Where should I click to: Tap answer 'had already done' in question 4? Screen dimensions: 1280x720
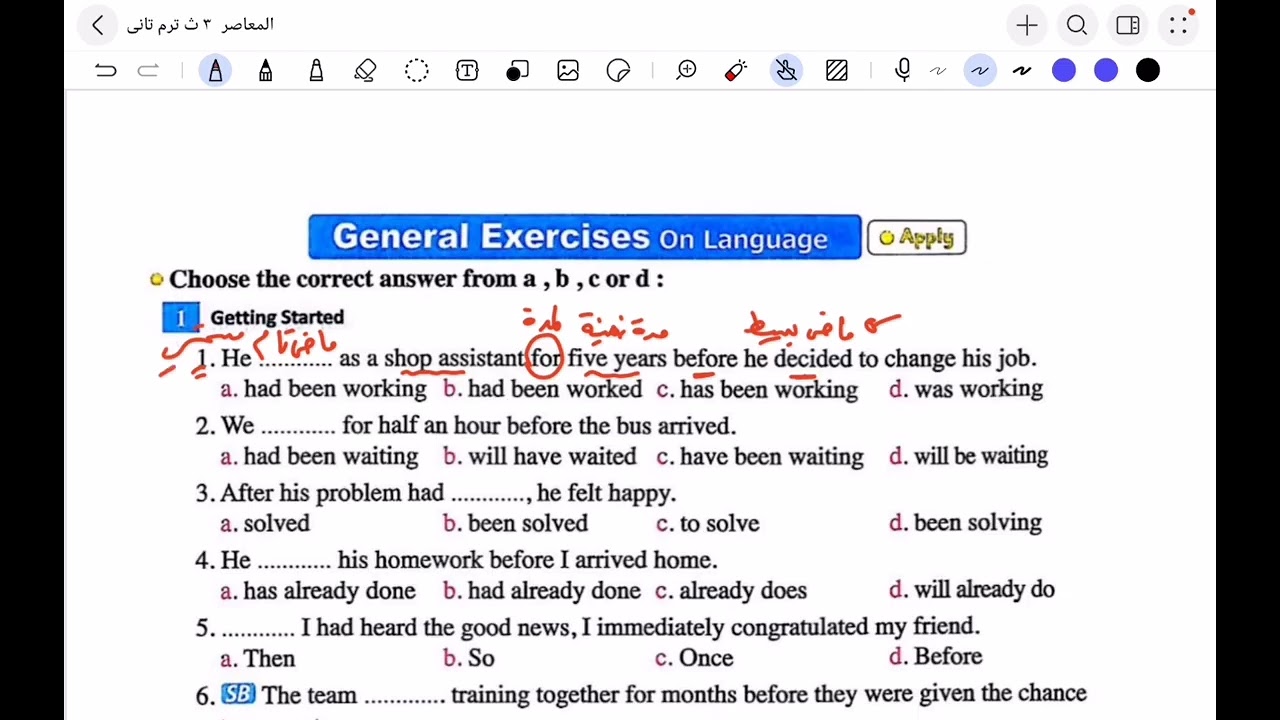554,591
